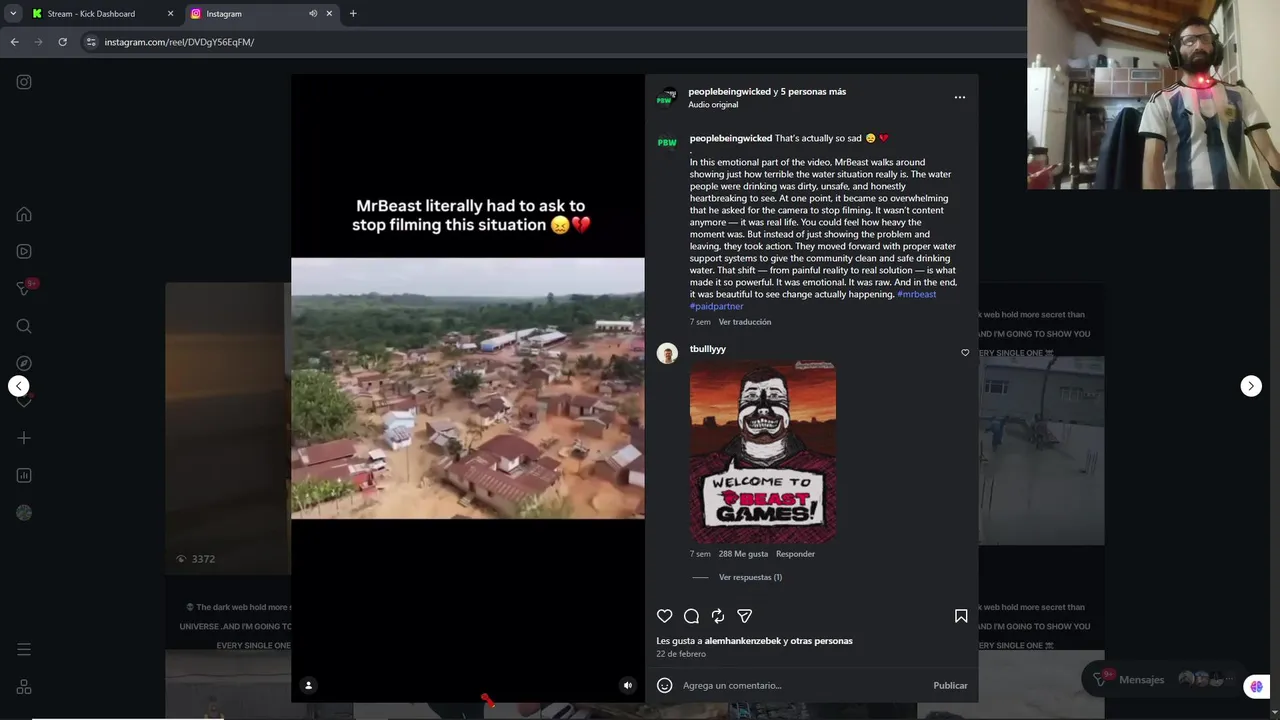Mute the Instagram tab audio icon
The width and height of the screenshot is (1280, 720).
pyautogui.click(x=313, y=14)
